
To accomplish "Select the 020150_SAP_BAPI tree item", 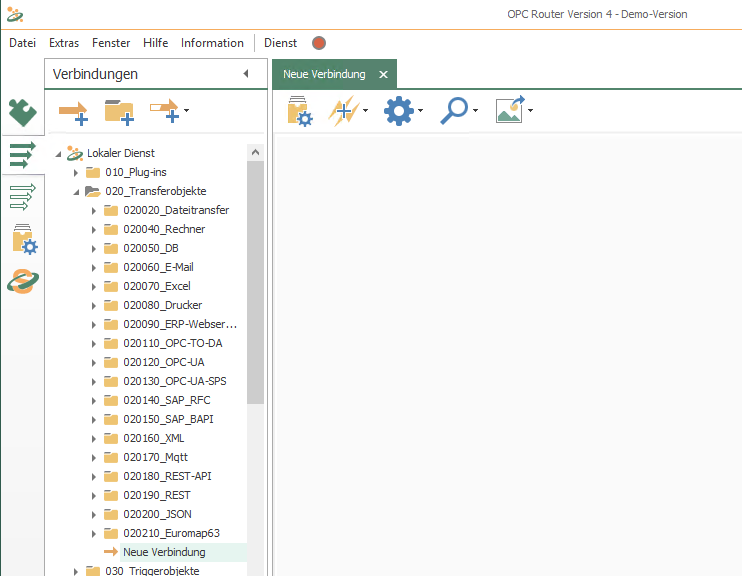I will pos(168,419).
